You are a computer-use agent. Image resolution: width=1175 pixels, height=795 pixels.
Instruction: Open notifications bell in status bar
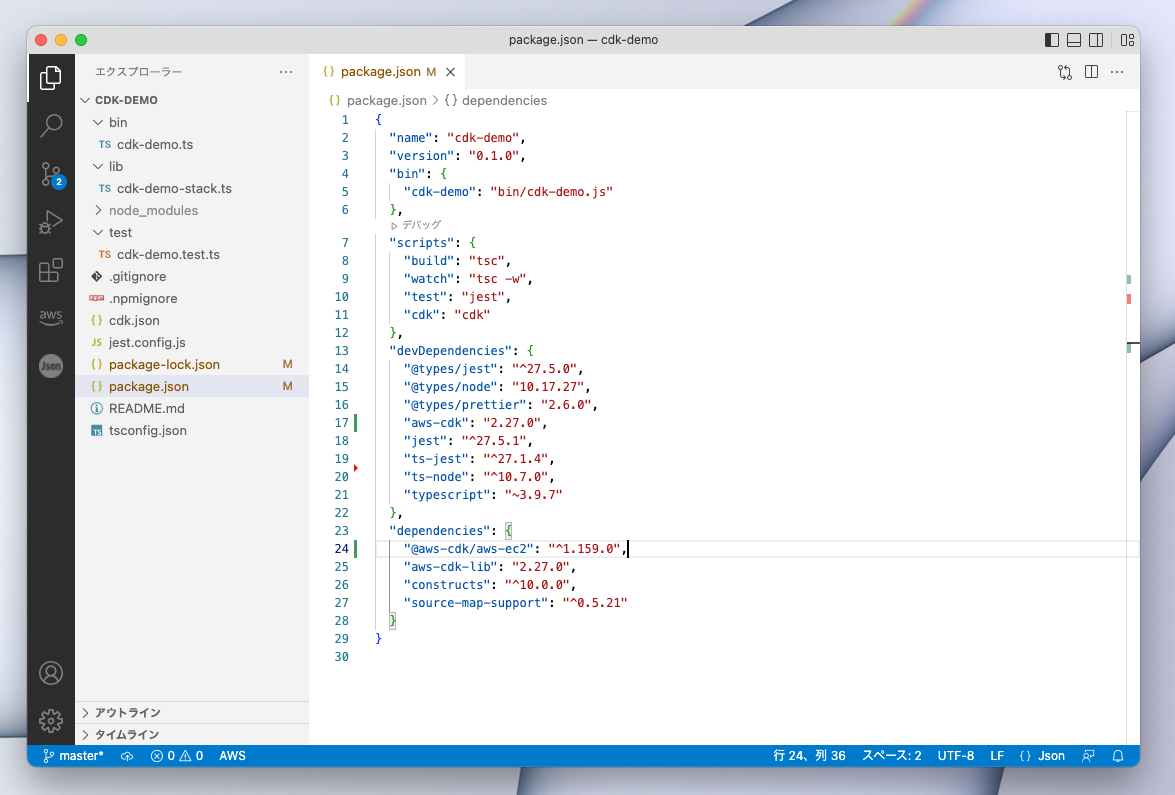1118,756
